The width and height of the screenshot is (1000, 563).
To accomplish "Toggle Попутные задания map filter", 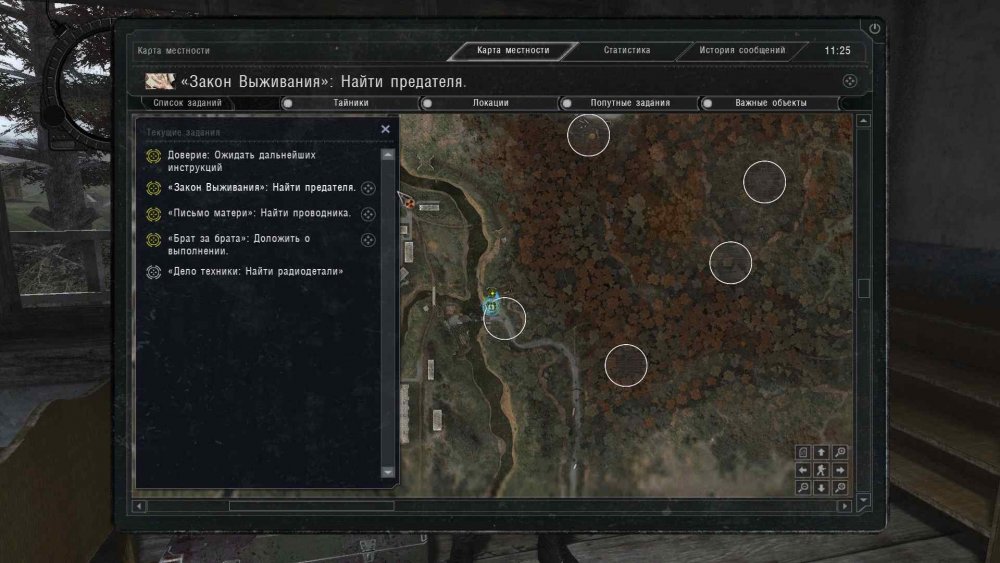I will coord(629,103).
